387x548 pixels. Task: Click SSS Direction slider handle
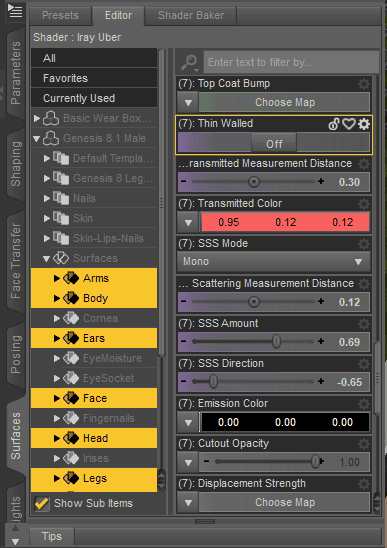(x=213, y=382)
